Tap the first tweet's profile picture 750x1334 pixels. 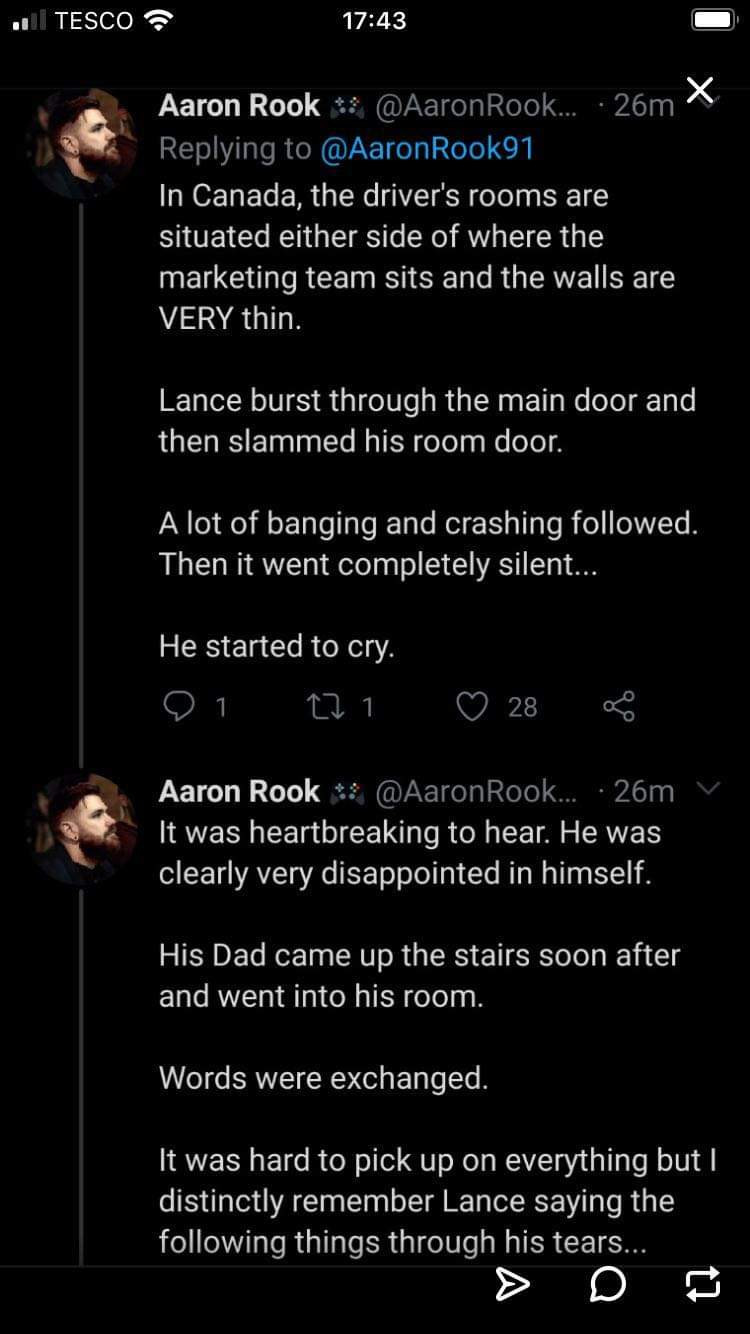point(82,144)
